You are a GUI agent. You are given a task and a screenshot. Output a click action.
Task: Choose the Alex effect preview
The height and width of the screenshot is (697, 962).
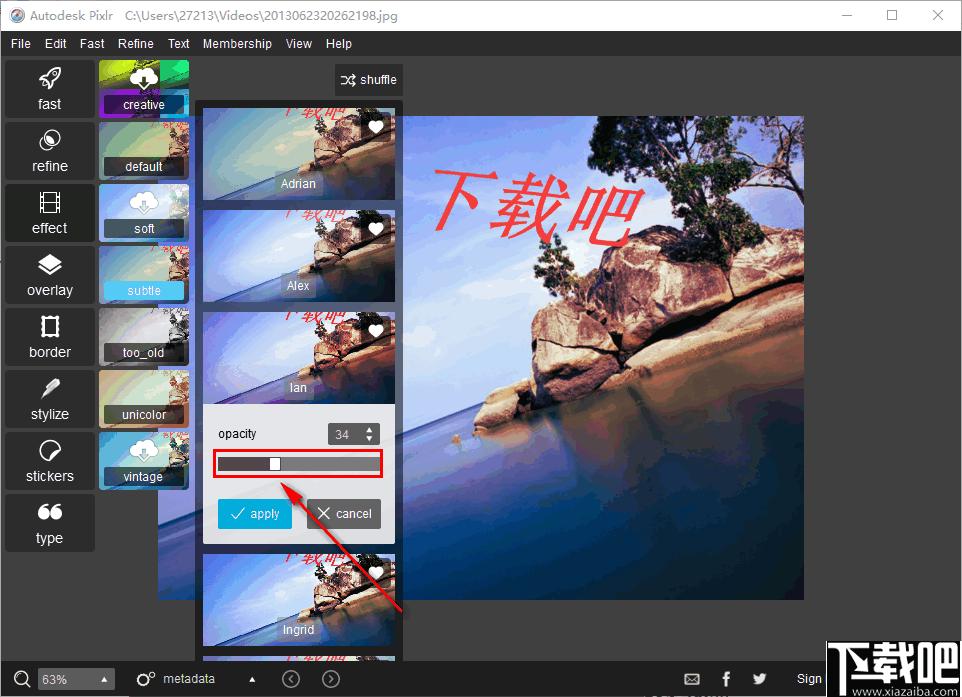(x=299, y=256)
